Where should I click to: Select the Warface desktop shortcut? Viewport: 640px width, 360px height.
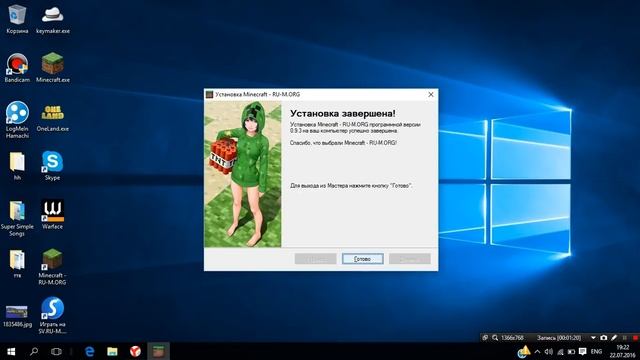point(53,214)
